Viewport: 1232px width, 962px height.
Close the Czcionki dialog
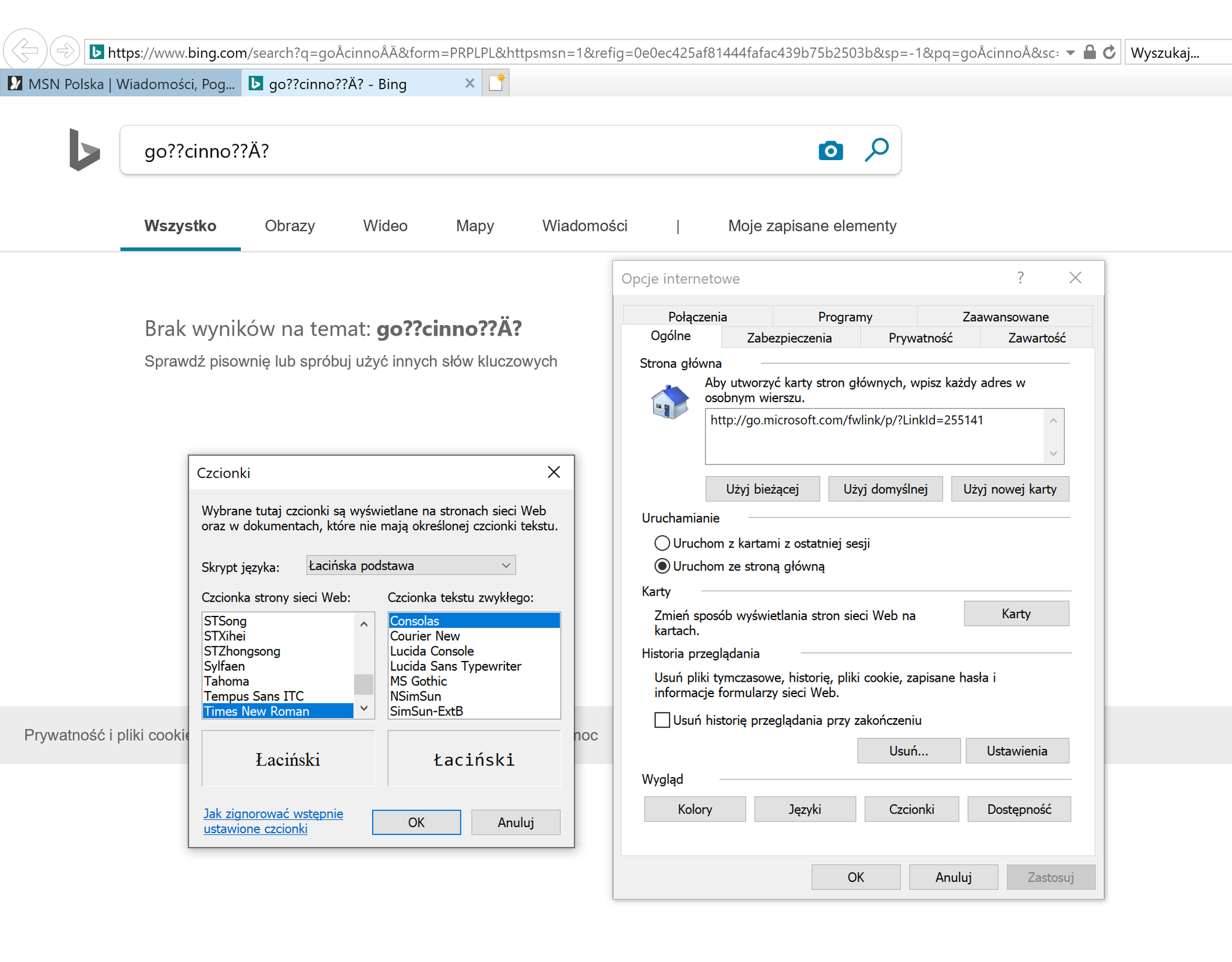point(554,472)
